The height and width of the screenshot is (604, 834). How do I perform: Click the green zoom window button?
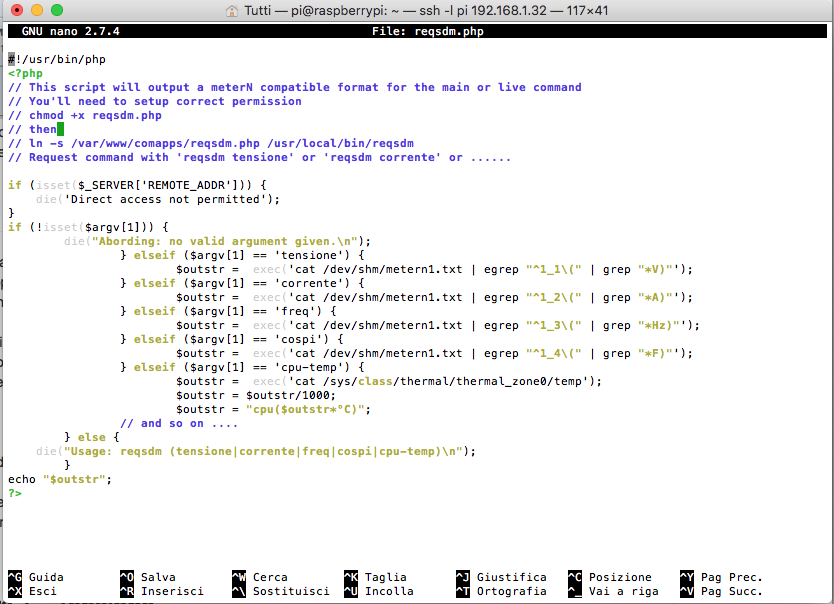pyautogui.click(x=57, y=10)
